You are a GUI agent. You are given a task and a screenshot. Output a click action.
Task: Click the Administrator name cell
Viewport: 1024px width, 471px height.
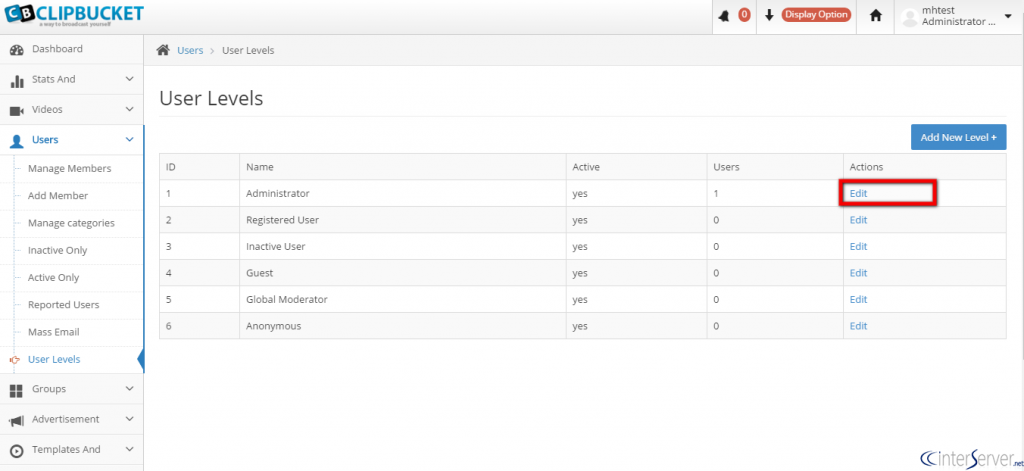click(402, 193)
